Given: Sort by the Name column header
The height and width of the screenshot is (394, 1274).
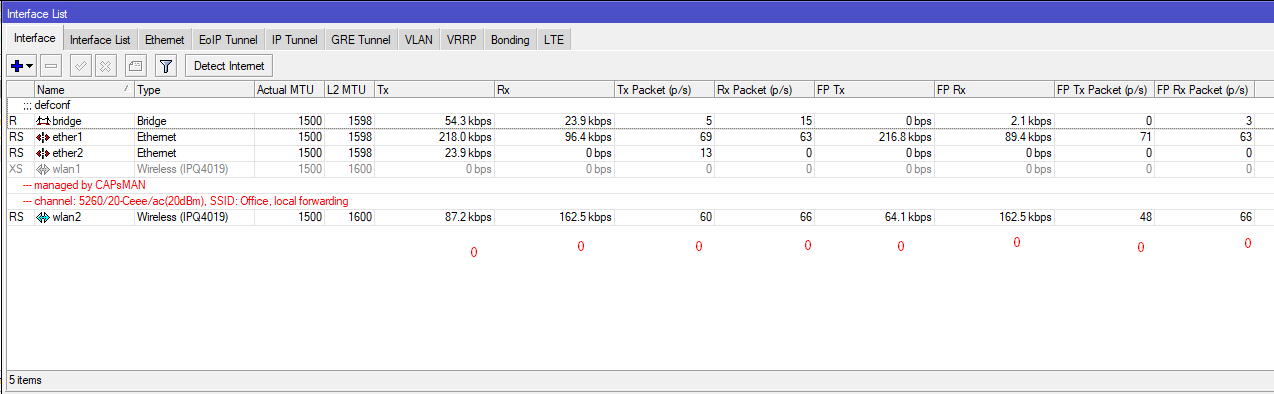Looking at the screenshot, I should click(84, 90).
